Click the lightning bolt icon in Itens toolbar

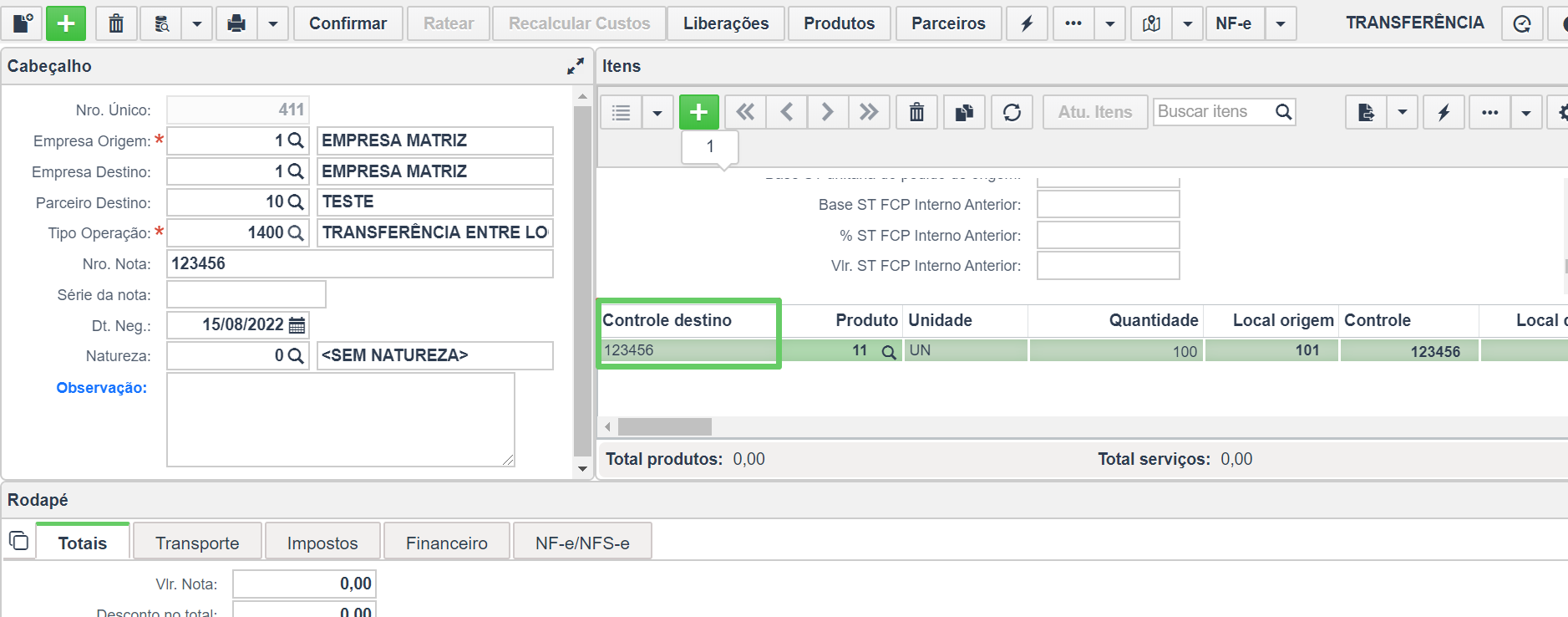point(1444,112)
